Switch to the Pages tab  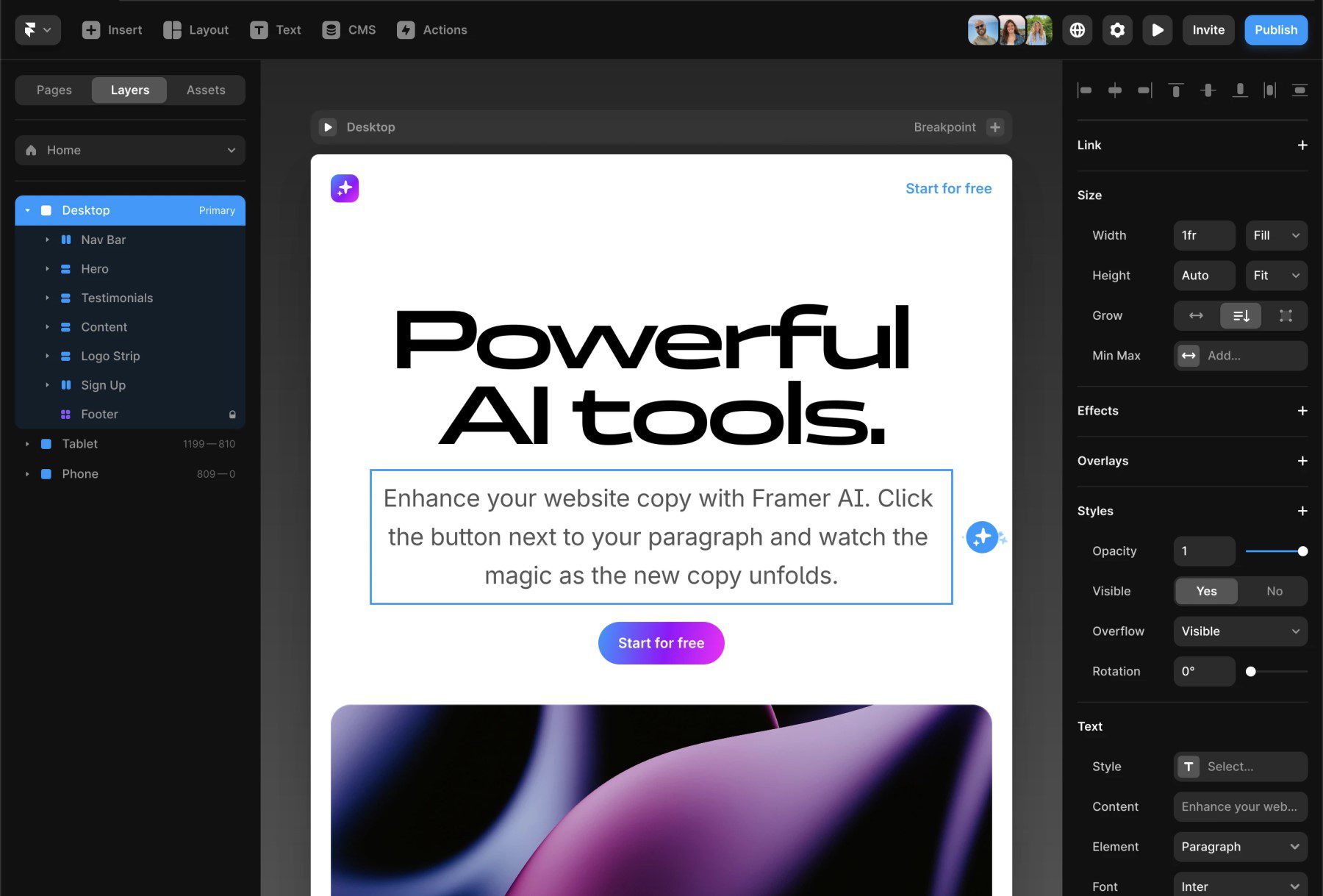(53, 90)
